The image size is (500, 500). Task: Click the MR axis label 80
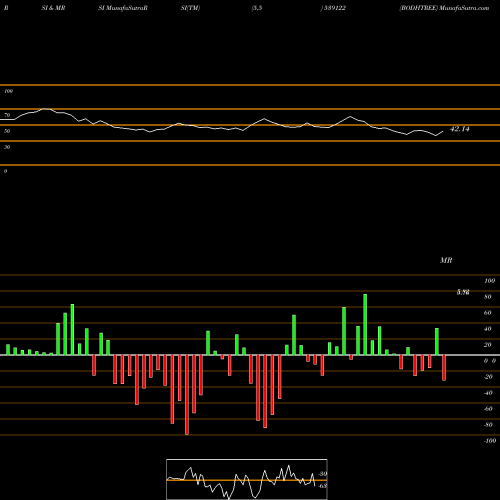pos(488,297)
